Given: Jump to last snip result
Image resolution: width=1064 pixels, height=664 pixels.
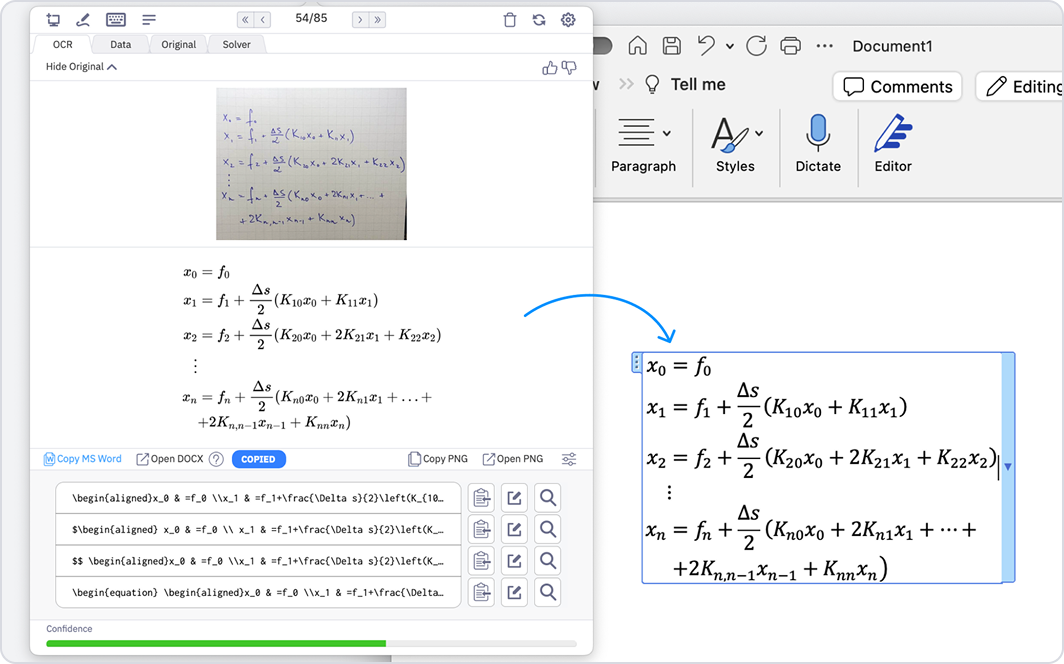Looking at the screenshot, I should click(378, 20).
